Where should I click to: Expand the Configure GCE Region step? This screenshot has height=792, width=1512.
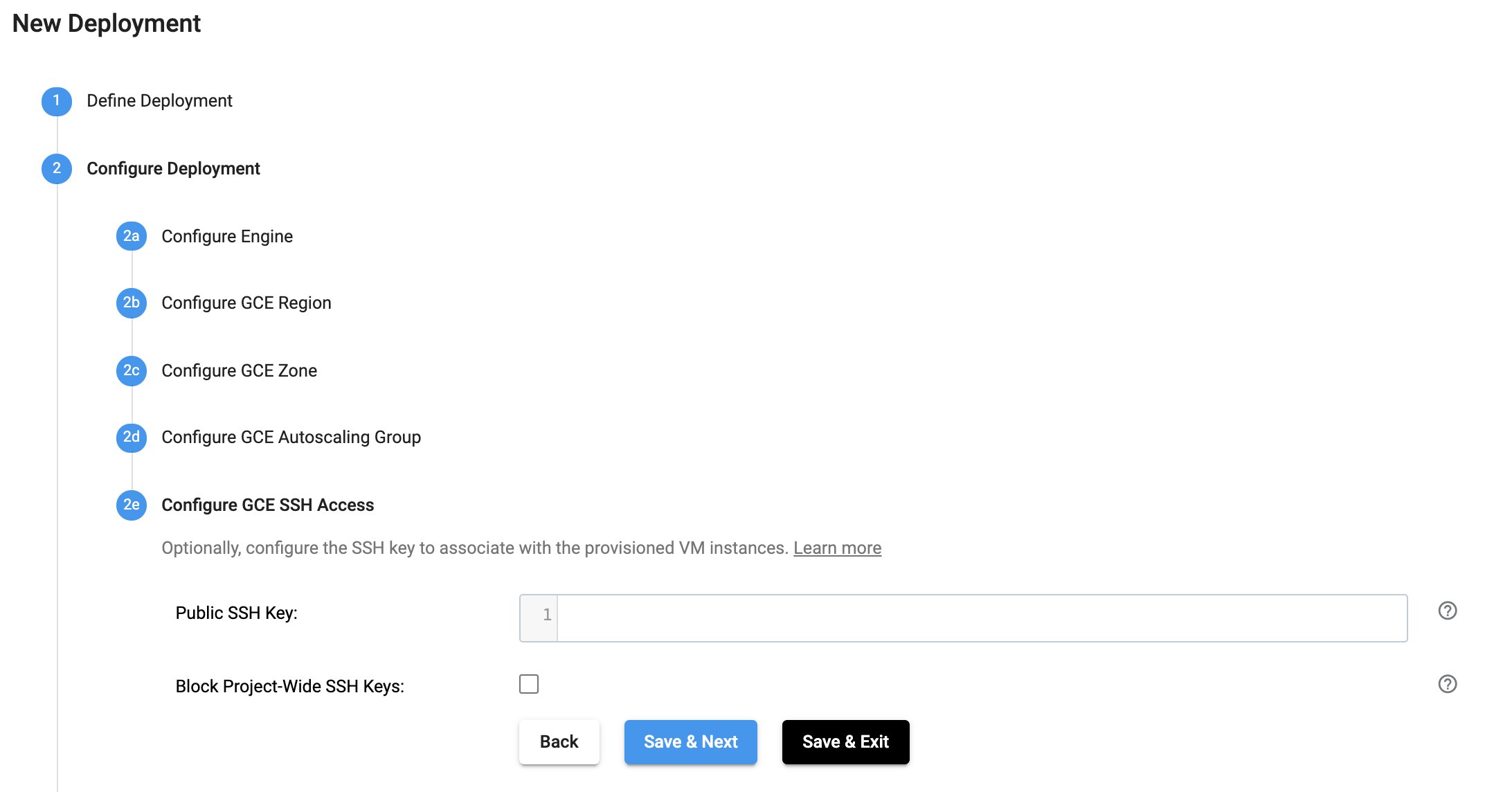coord(246,303)
